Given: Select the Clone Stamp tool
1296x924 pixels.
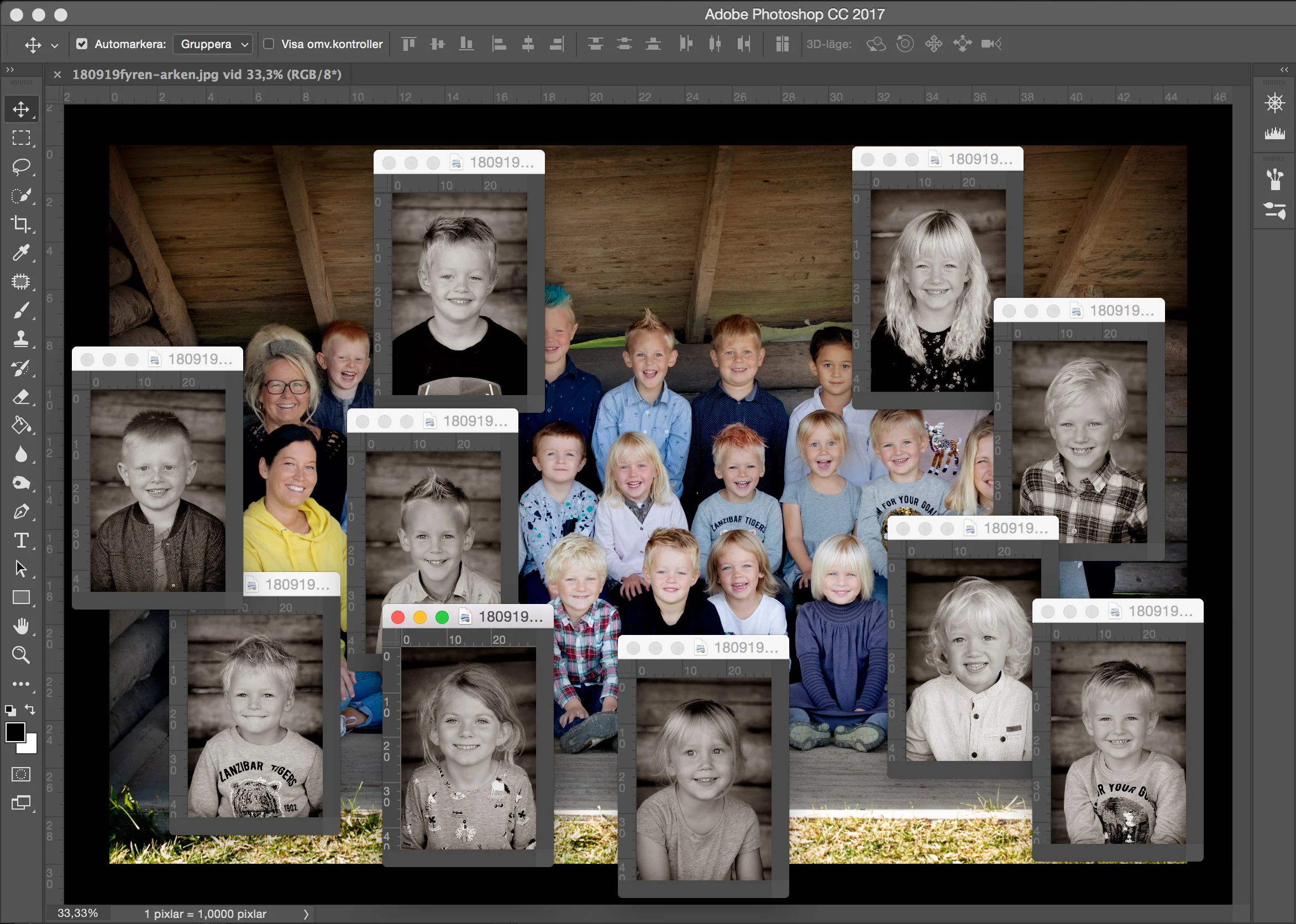Looking at the screenshot, I should click(x=21, y=339).
